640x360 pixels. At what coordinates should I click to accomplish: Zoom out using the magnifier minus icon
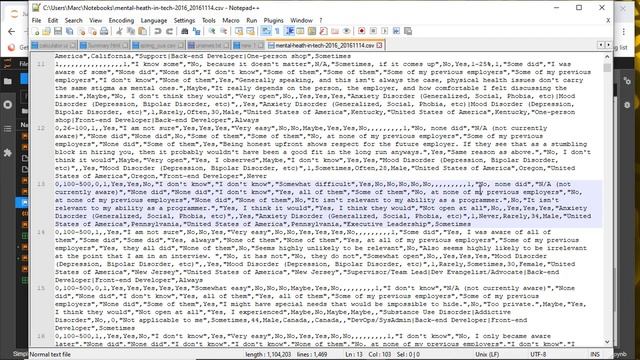[x=223, y=31]
